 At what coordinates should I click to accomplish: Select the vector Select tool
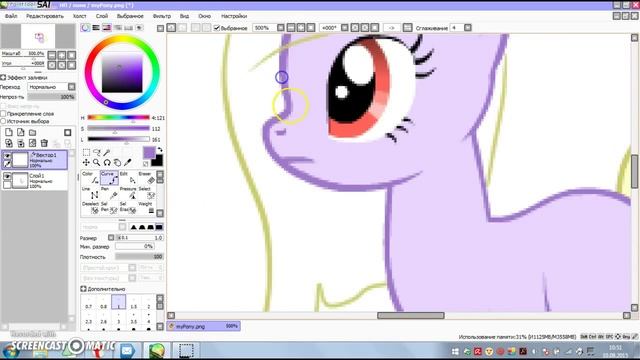[x=147, y=193]
